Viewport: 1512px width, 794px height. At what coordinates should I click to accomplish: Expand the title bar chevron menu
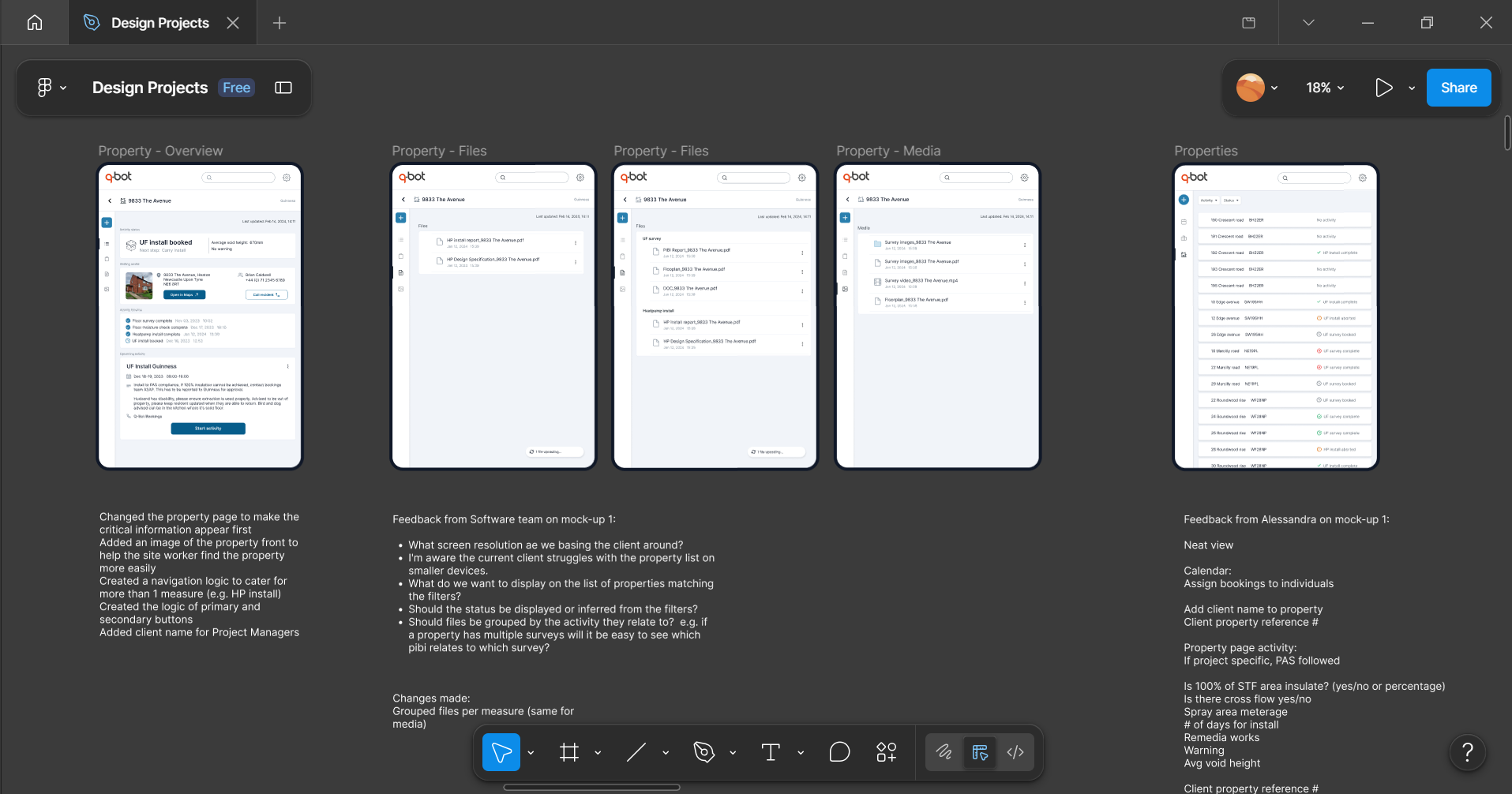[x=1308, y=23]
